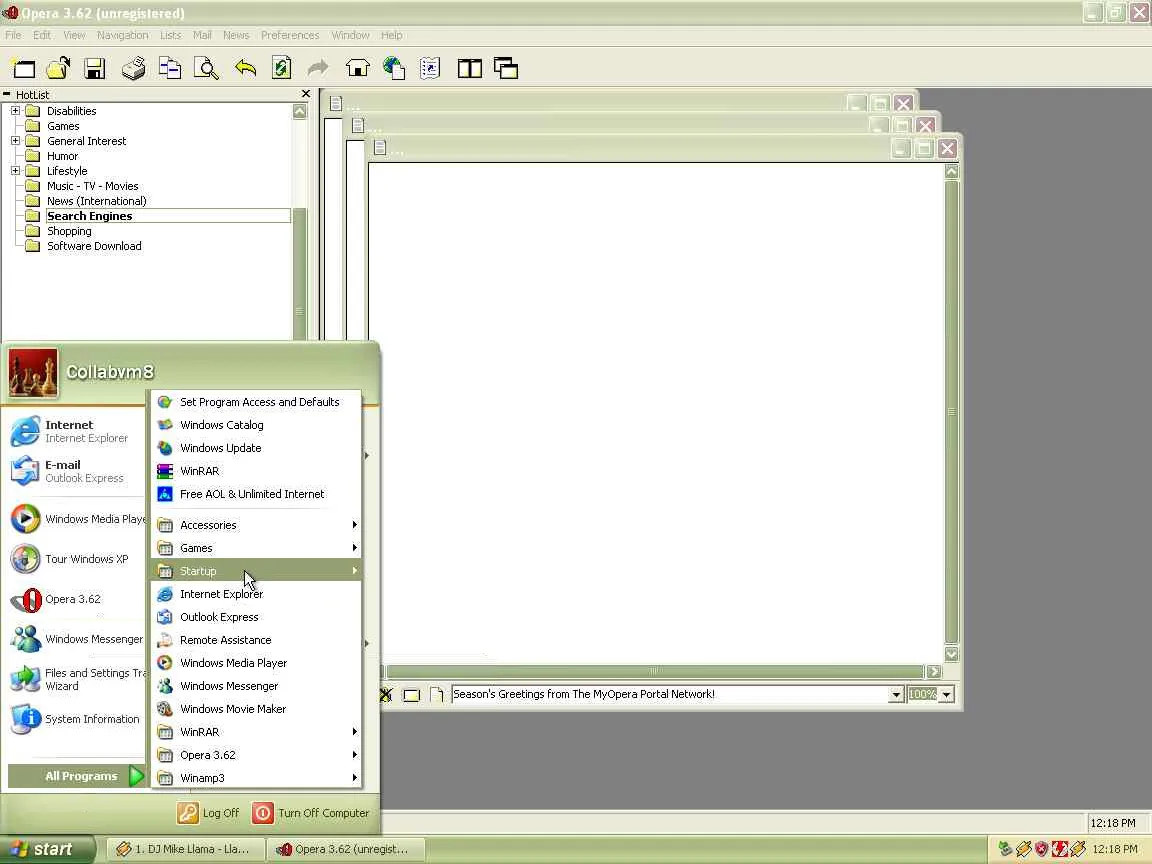Screen dimensions: 1152x864
Task: Select Software Download folder
Action: point(94,246)
